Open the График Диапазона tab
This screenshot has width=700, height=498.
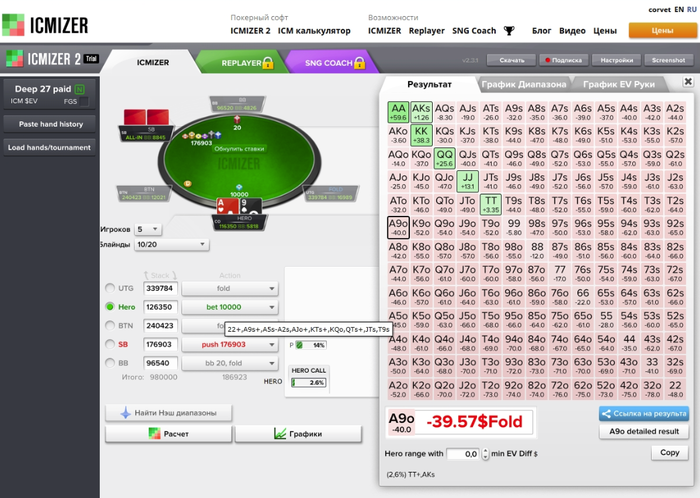[x=524, y=84]
